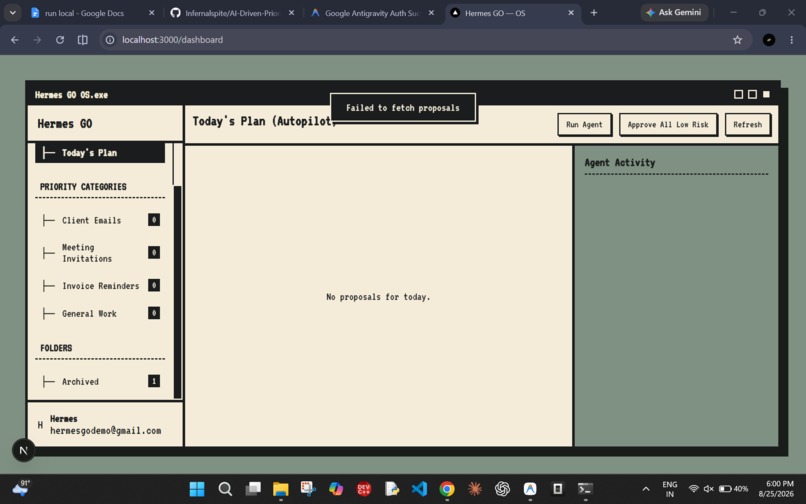Image resolution: width=806 pixels, height=504 pixels.
Task: Reload the current page
Action: (x=60, y=40)
